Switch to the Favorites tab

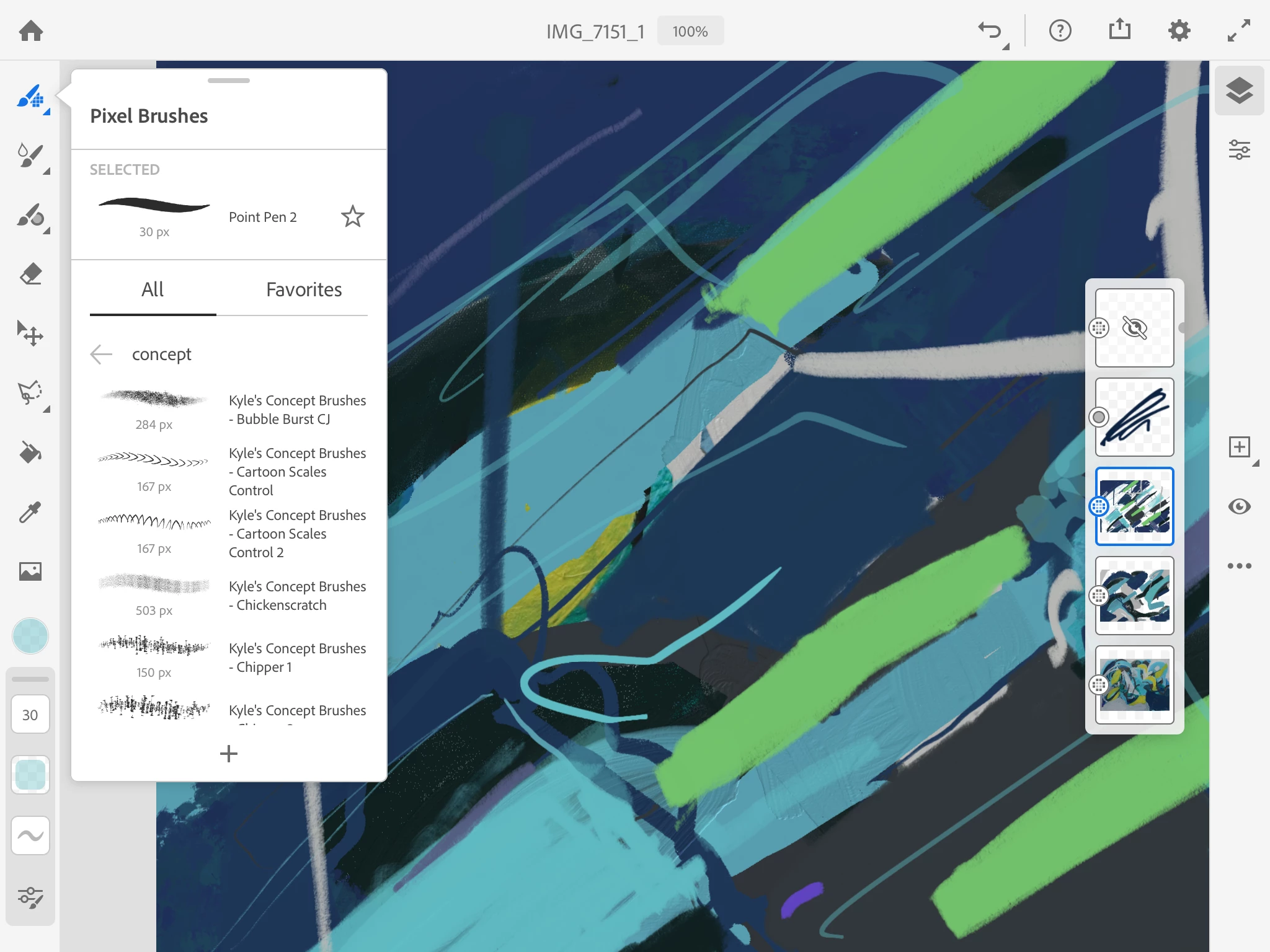[x=304, y=289]
